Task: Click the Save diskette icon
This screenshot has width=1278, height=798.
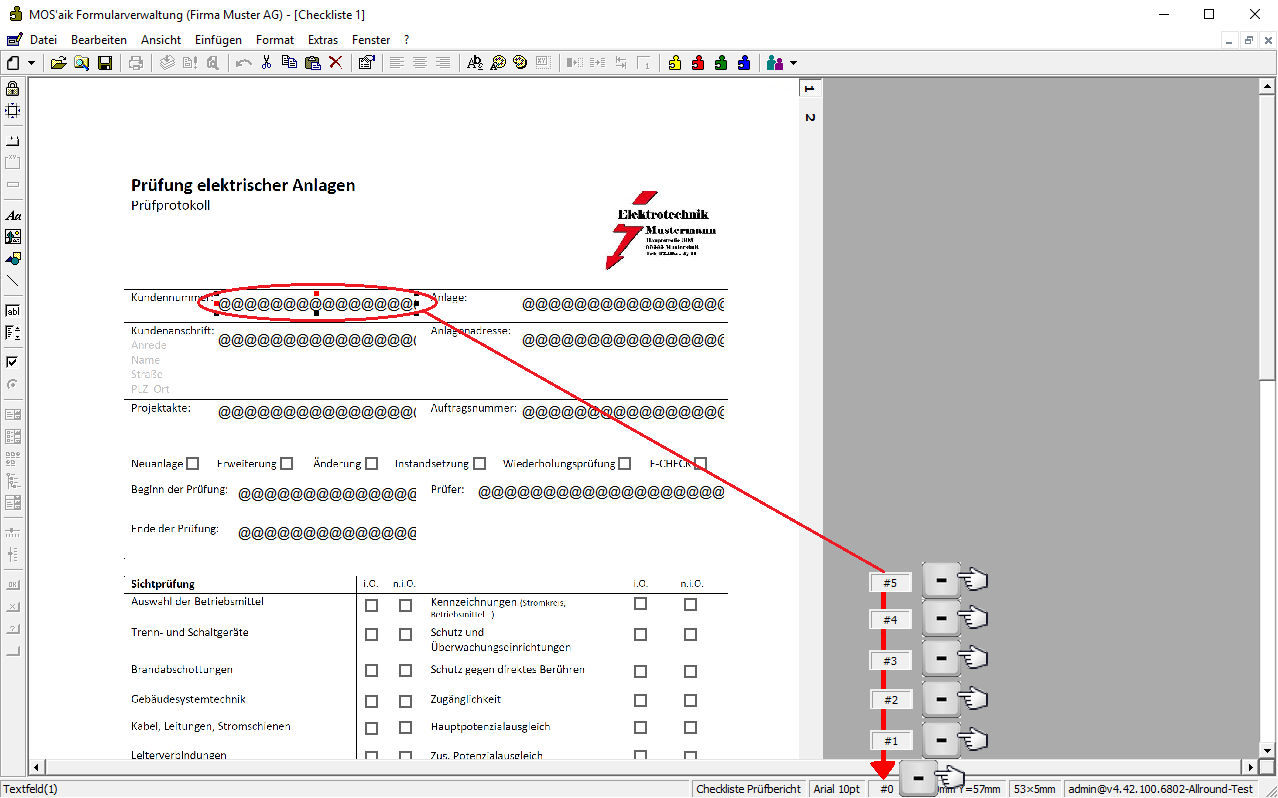Action: coord(104,63)
